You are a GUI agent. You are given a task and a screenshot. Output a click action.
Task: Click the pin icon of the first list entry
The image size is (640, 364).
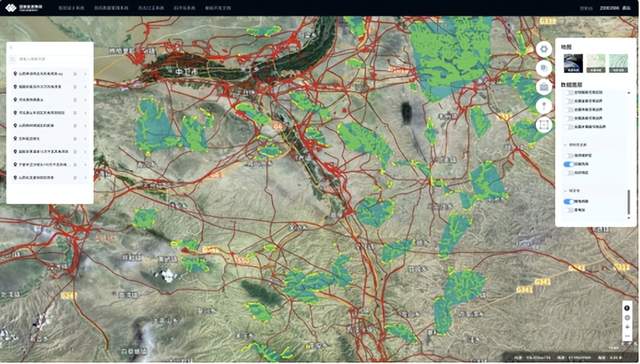(x=15, y=74)
